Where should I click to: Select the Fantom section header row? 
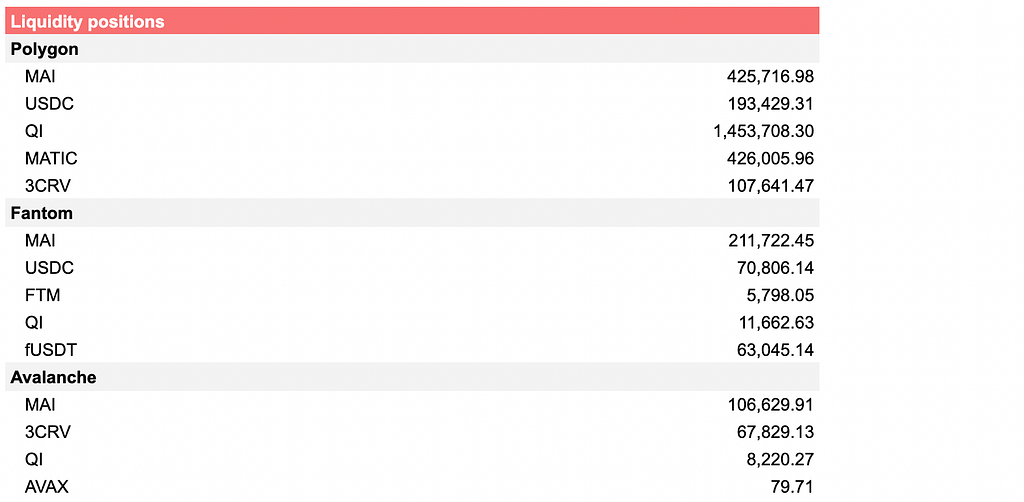(x=412, y=213)
